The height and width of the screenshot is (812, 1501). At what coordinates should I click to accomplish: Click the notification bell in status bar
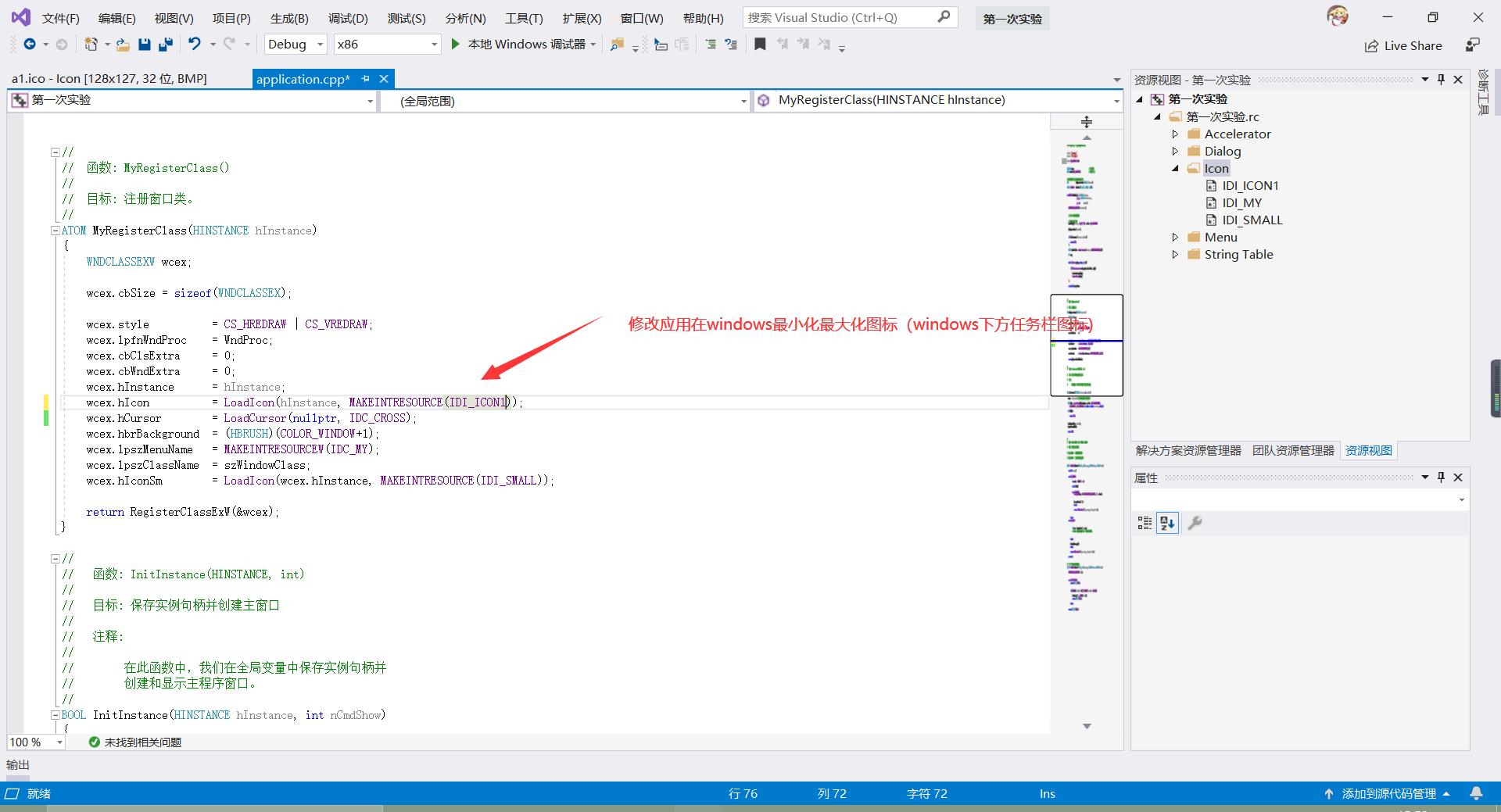tap(1476, 793)
